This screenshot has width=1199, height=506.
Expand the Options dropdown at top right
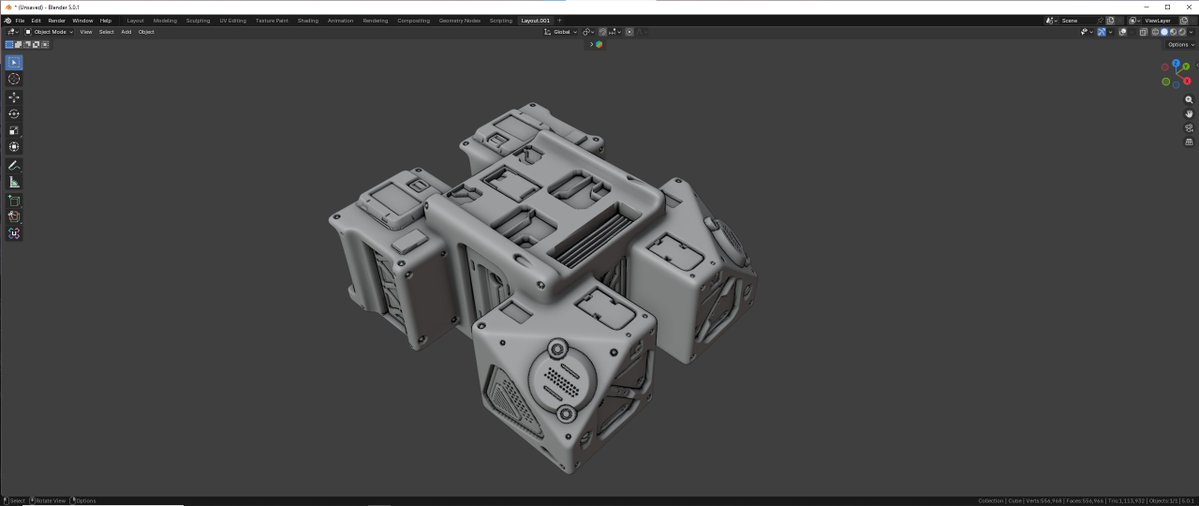click(1181, 44)
